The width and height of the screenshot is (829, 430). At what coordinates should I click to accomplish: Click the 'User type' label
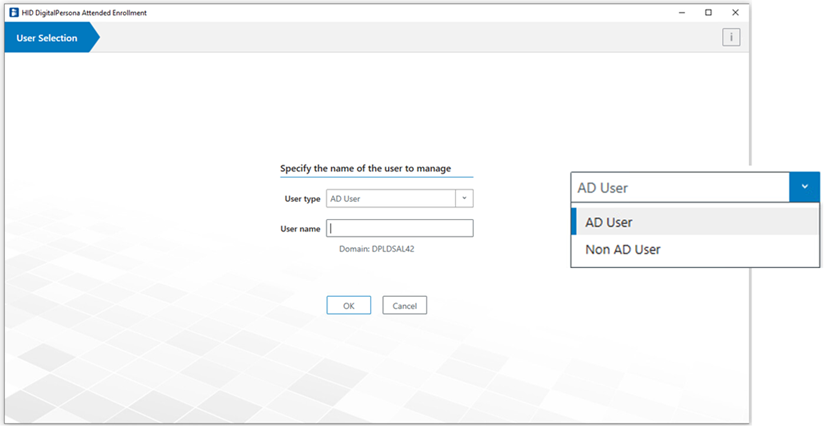(301, 199)
